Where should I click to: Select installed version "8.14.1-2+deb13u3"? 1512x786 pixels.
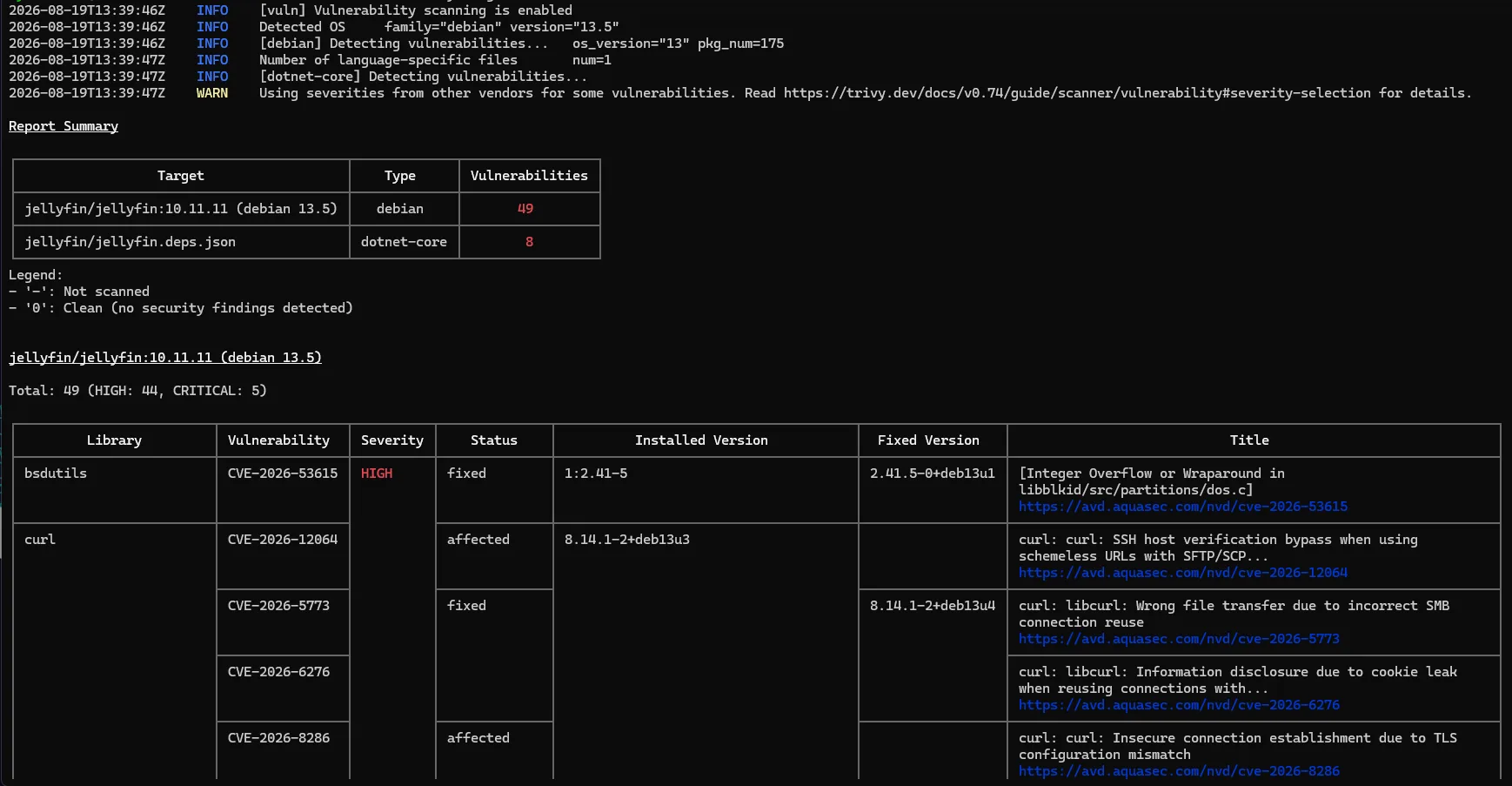(627, 540)
